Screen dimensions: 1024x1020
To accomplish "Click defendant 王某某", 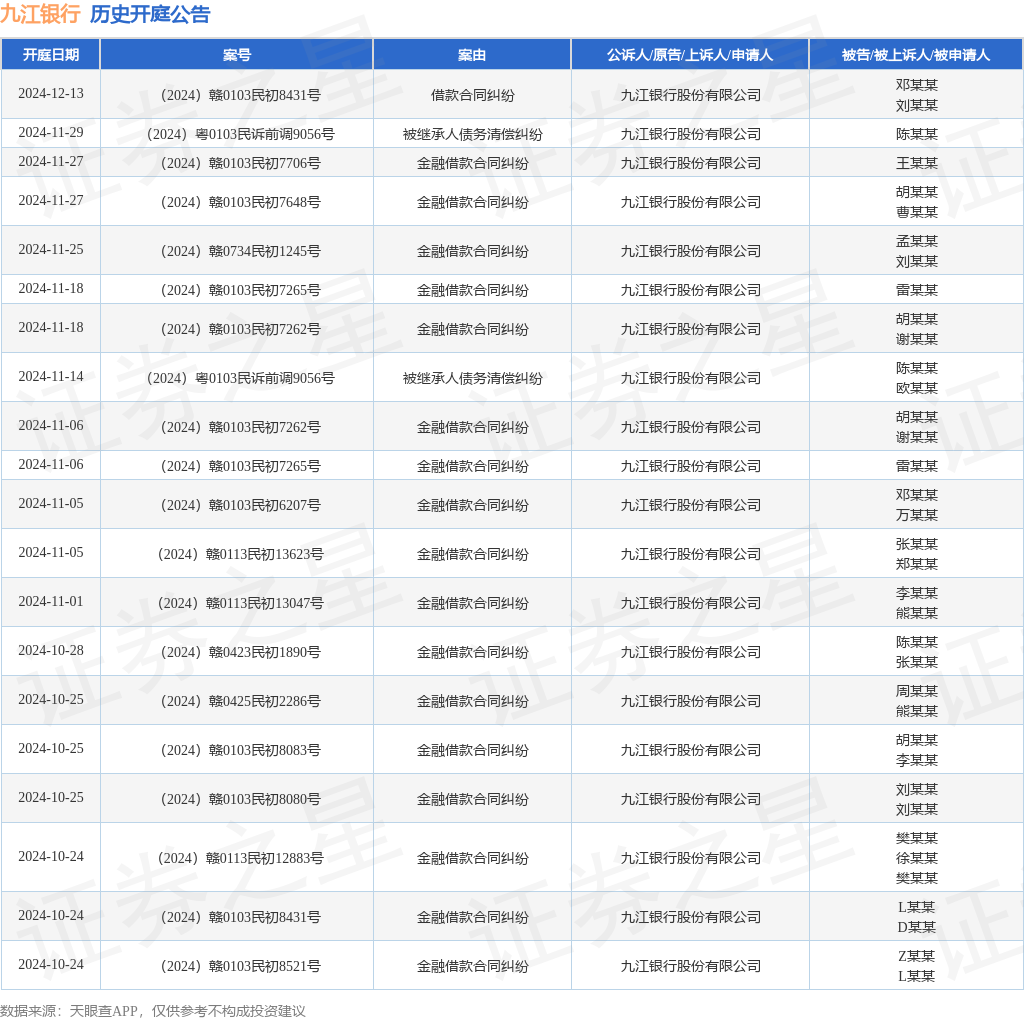I will click(x=917, y=163).
